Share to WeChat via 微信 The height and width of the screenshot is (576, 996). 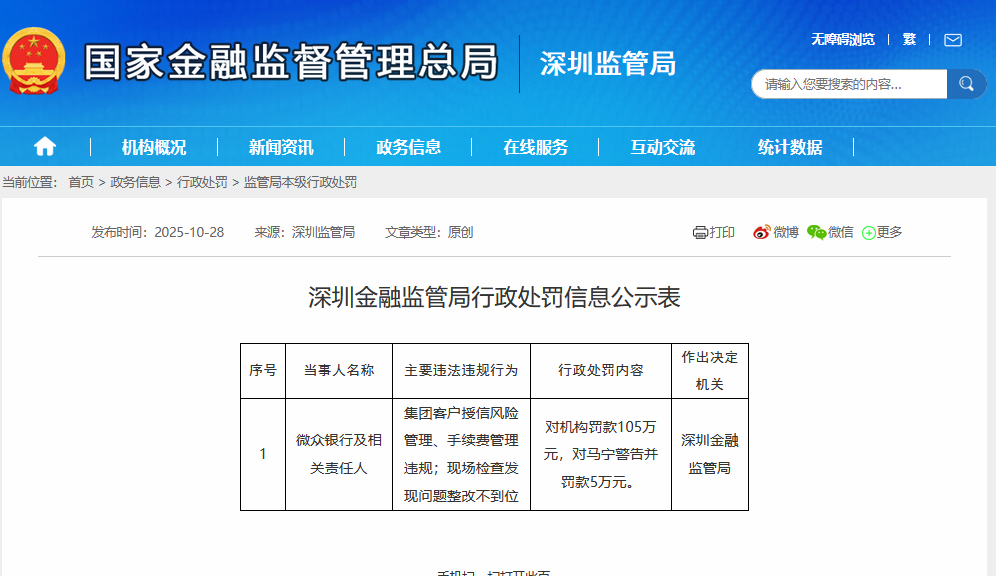830,232
